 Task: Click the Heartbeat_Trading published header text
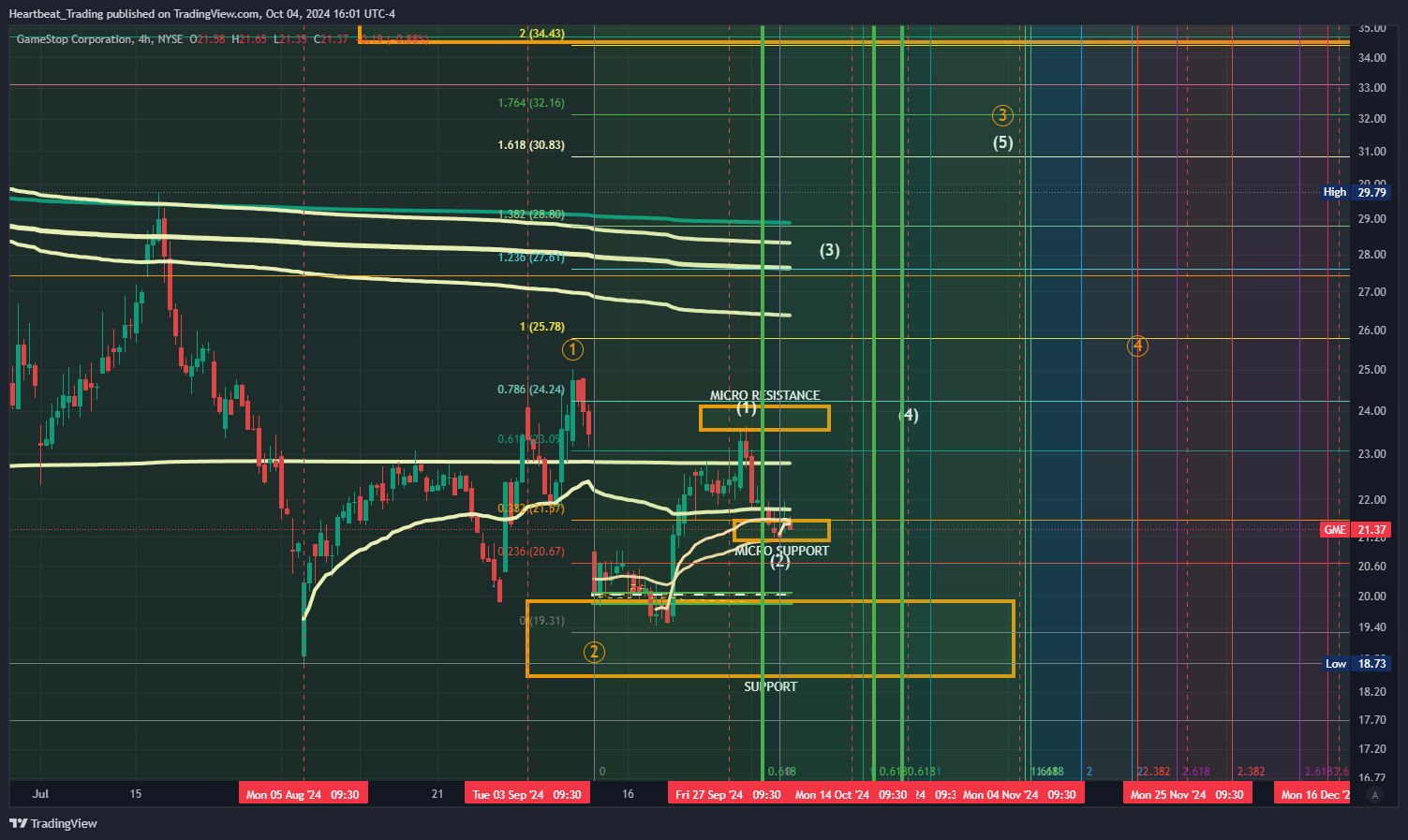[201, 13]
